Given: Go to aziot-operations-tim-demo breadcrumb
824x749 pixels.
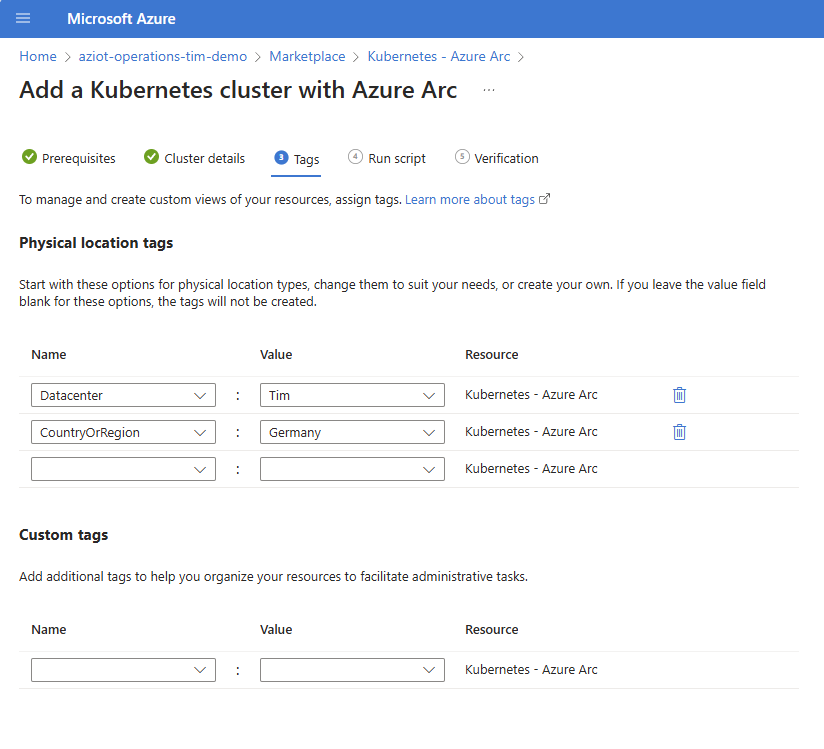Looking at the screenshot, I should [164, 57].
